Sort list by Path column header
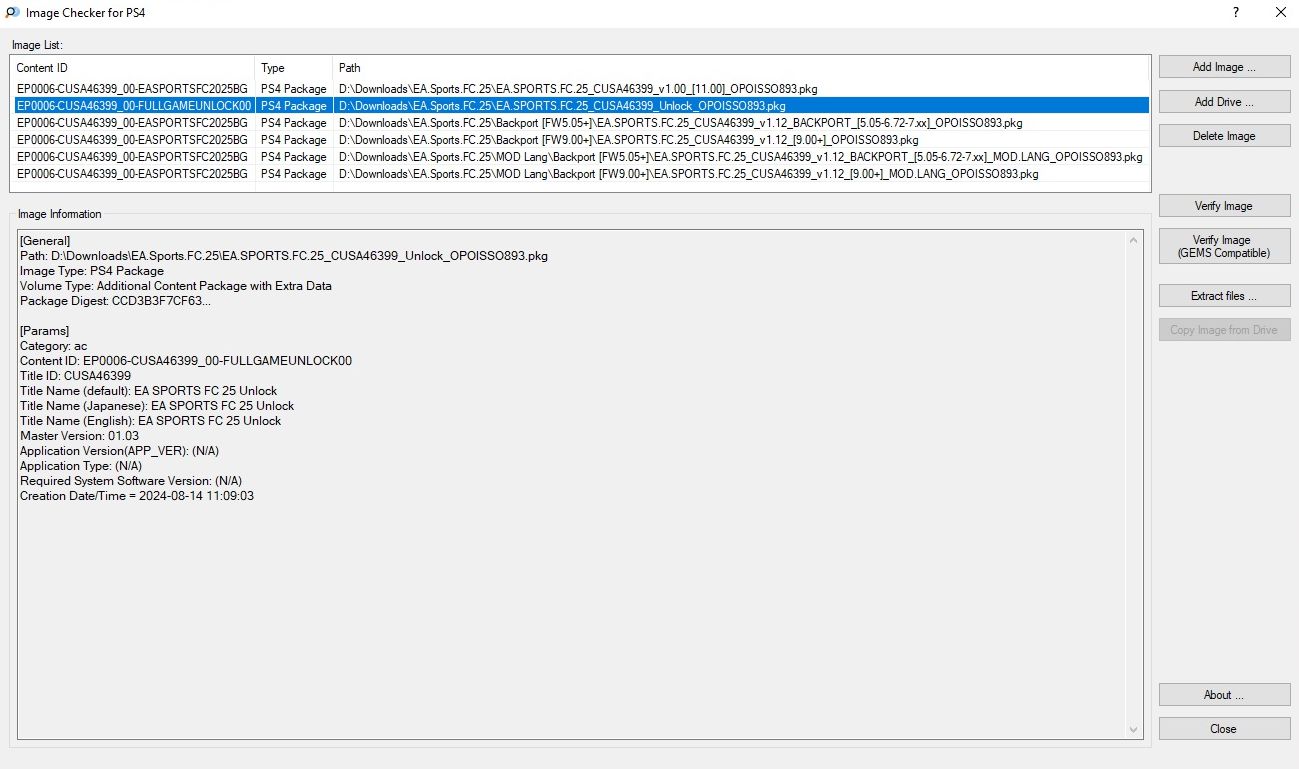1299x769 pixels. coord(741,68)
